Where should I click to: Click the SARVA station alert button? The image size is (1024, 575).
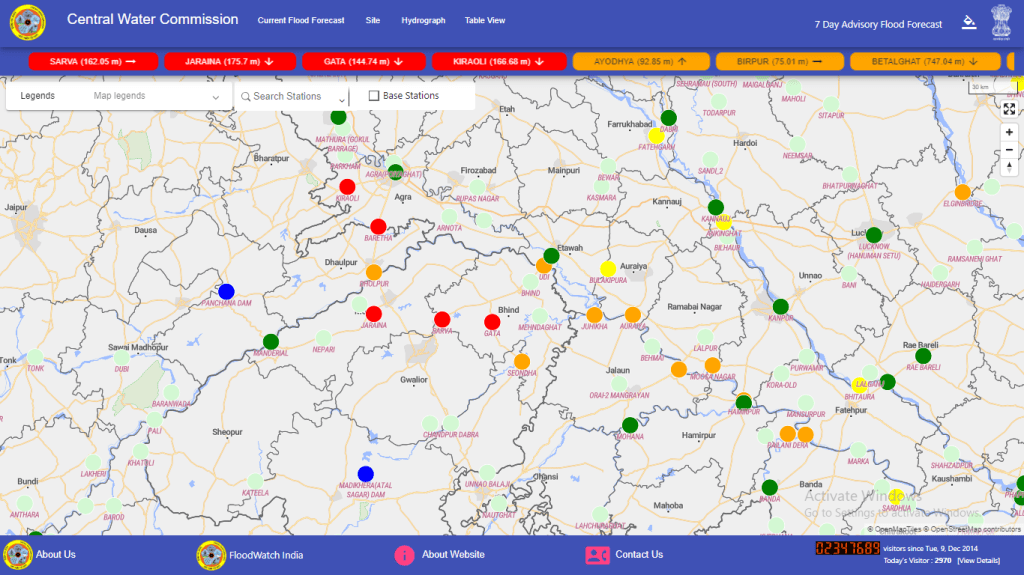coord(91,61)
